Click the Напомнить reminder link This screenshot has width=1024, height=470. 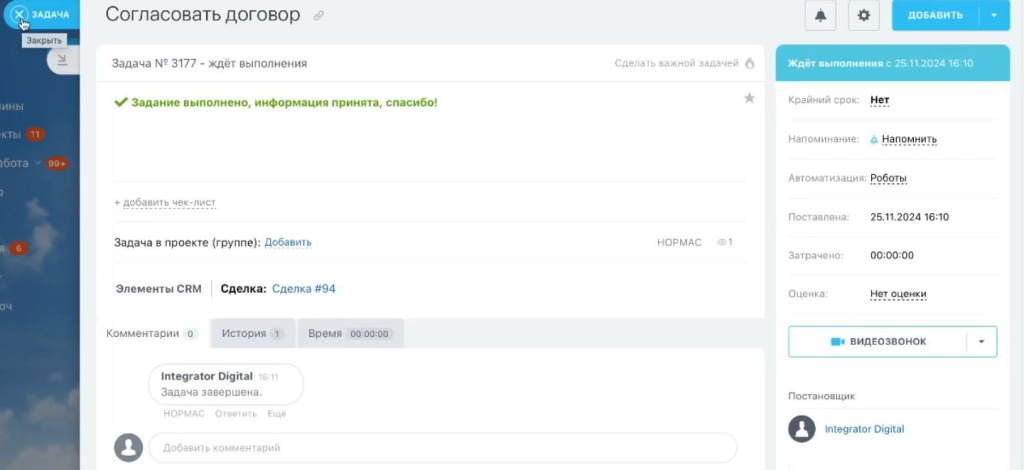tap(909, 139)
